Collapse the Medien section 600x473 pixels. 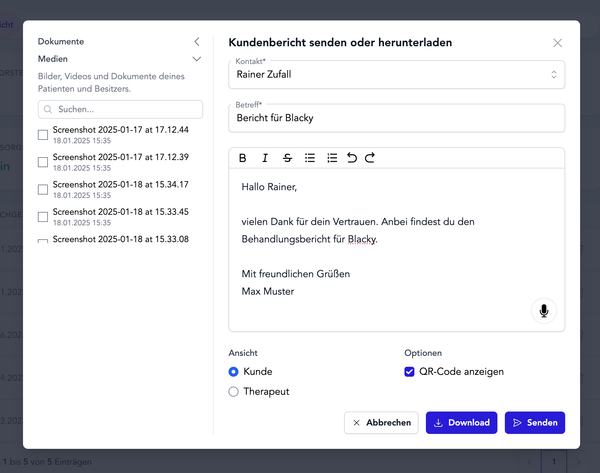[197, 59]
